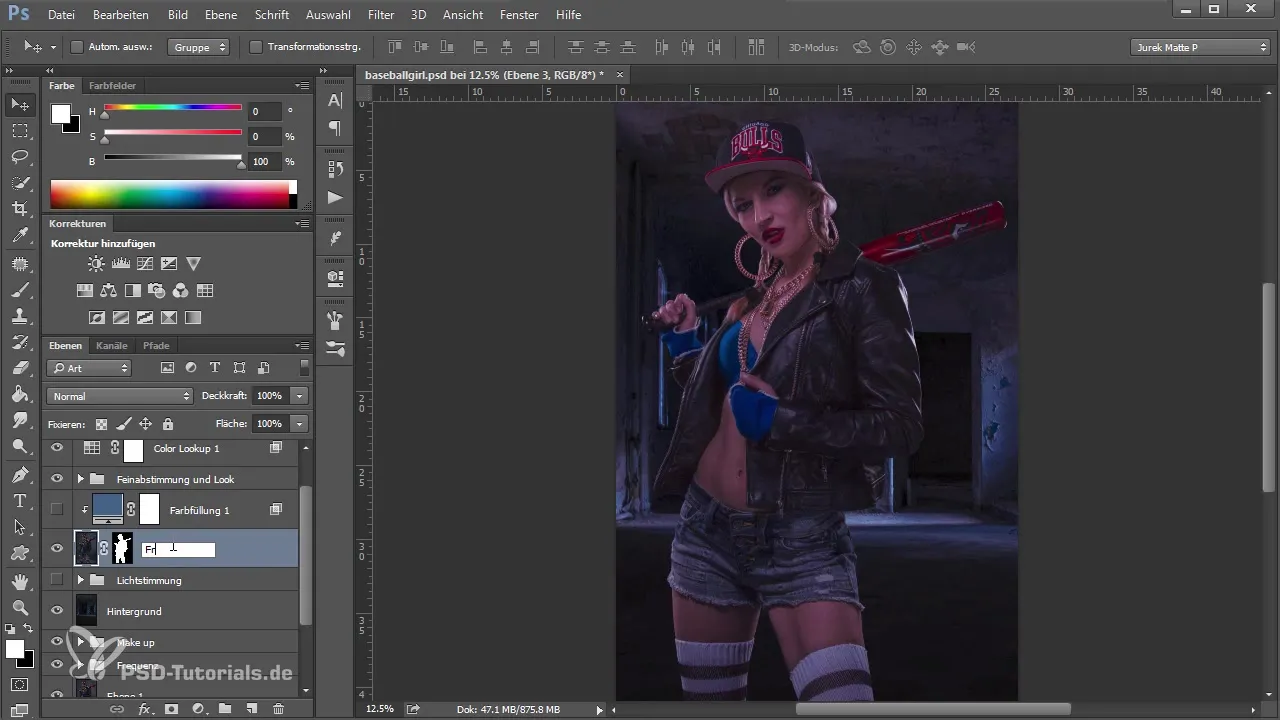This screenshot has width=1280, height=720.
Task: Click the hue H slider track
Action: pyautogui.click(x=172, y=106)
